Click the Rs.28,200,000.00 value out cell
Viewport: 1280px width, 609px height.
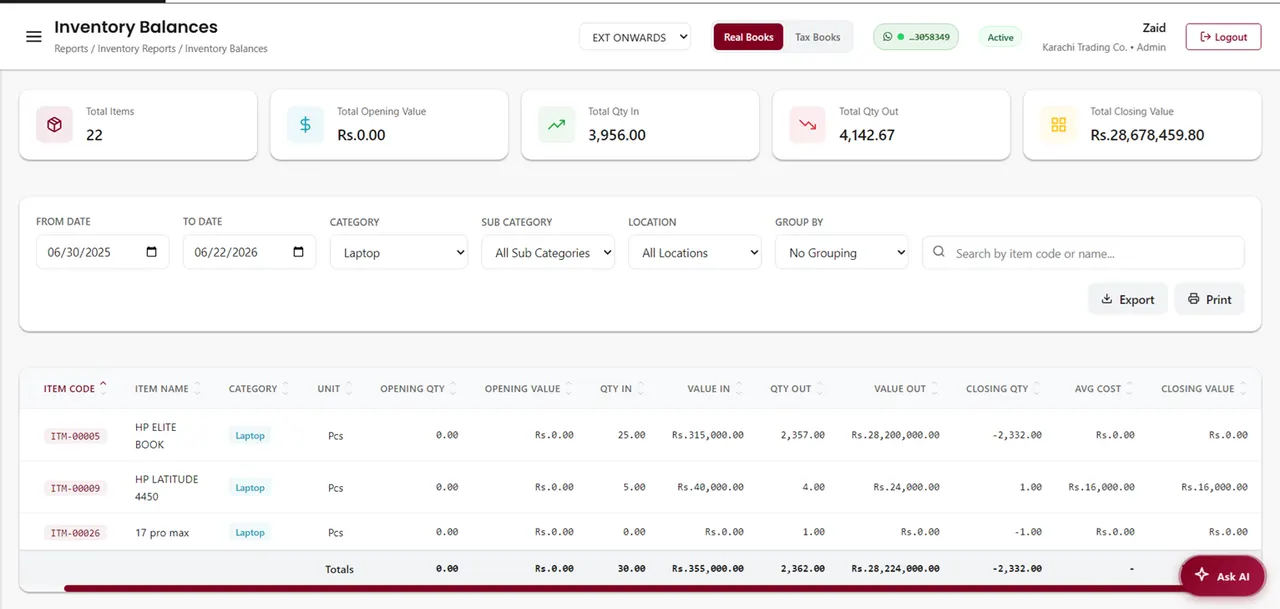[896, 435]
